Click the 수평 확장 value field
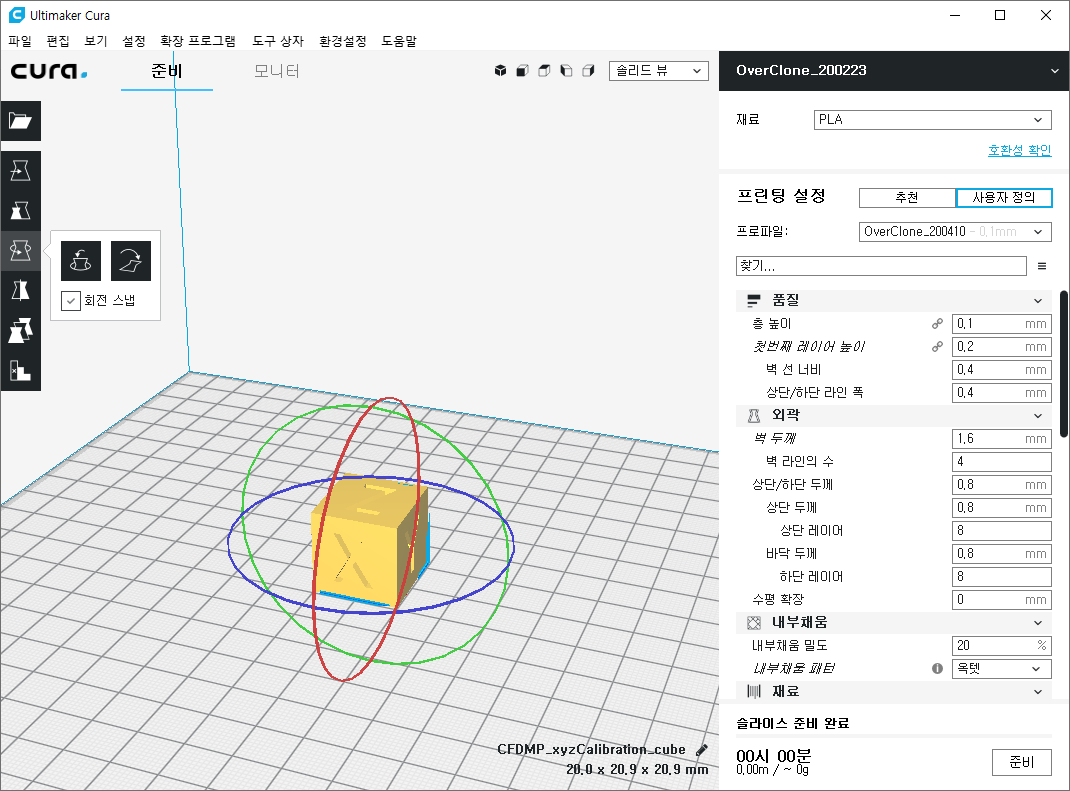1070x791 pixels. point(1001,600)
